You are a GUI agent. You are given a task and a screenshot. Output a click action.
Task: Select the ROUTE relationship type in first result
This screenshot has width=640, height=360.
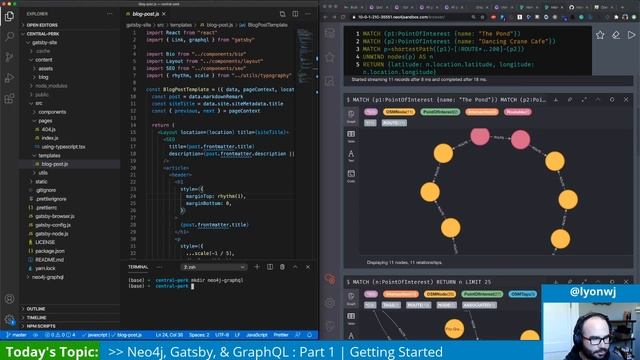tap(394, 122)
